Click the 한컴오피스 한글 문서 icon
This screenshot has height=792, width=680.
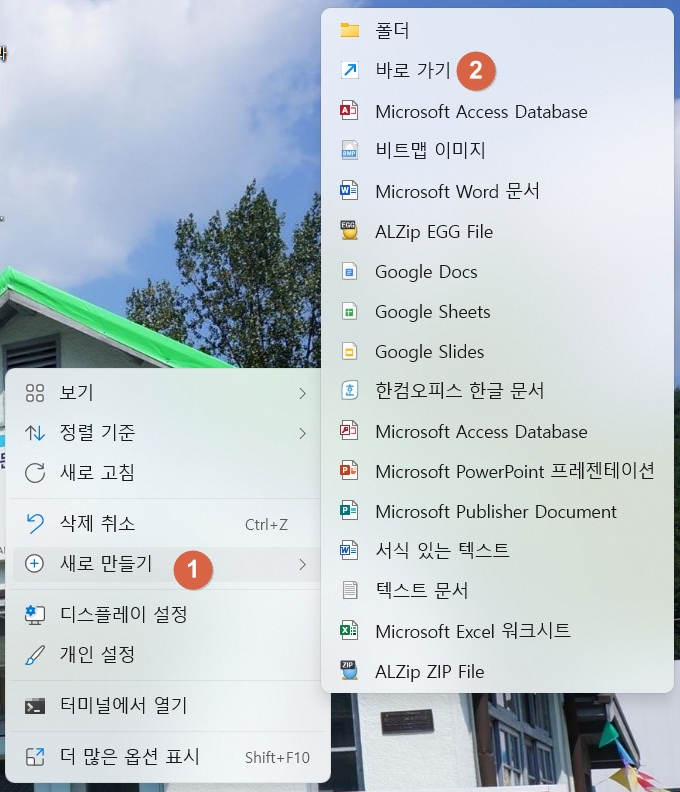tap(349, 390)
